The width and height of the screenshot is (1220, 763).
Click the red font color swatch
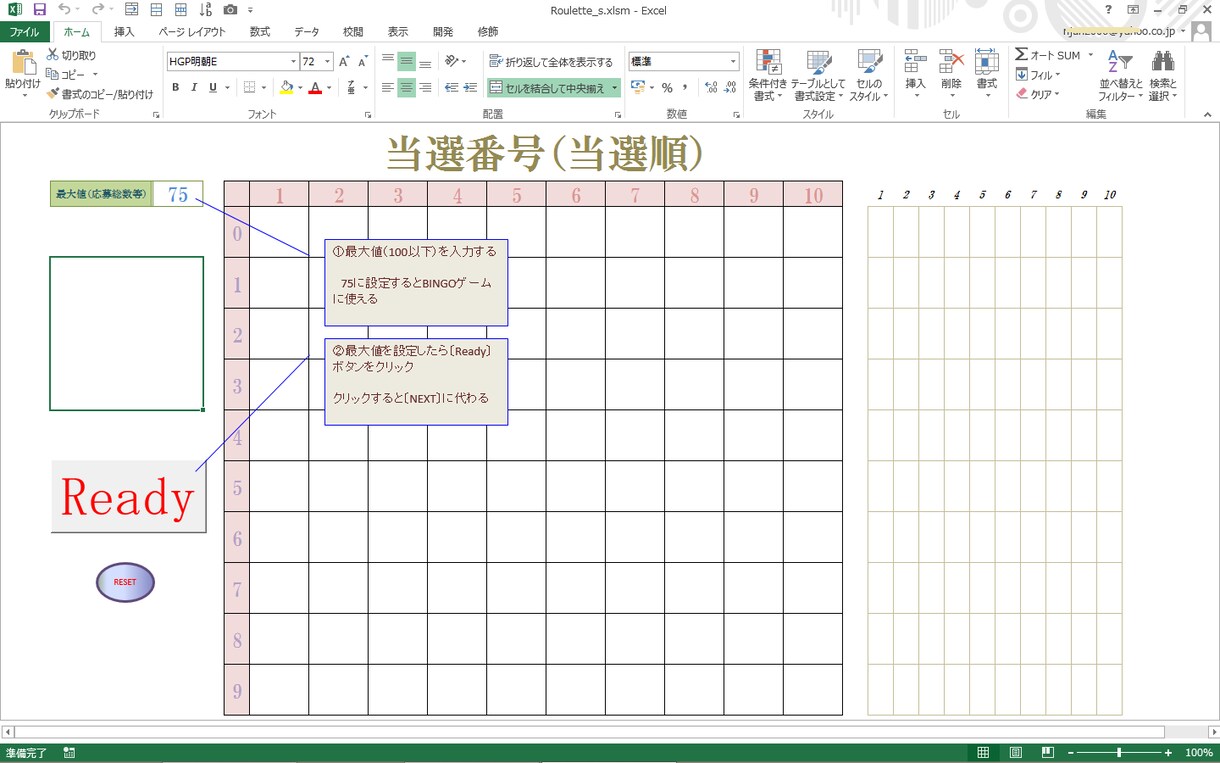pos(315,88)
